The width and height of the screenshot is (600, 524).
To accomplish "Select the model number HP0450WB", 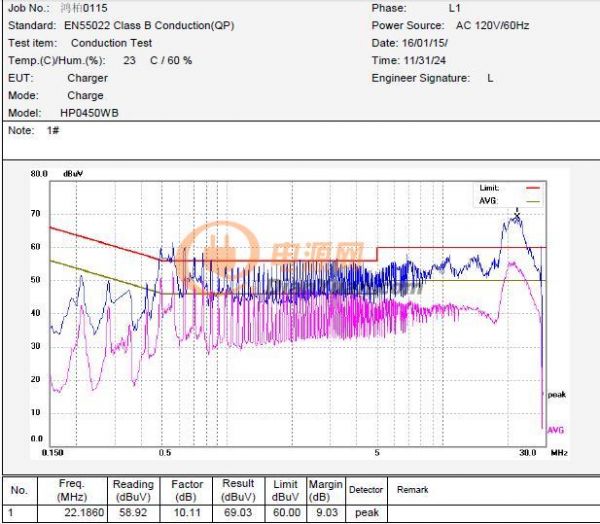I will 90,113.
